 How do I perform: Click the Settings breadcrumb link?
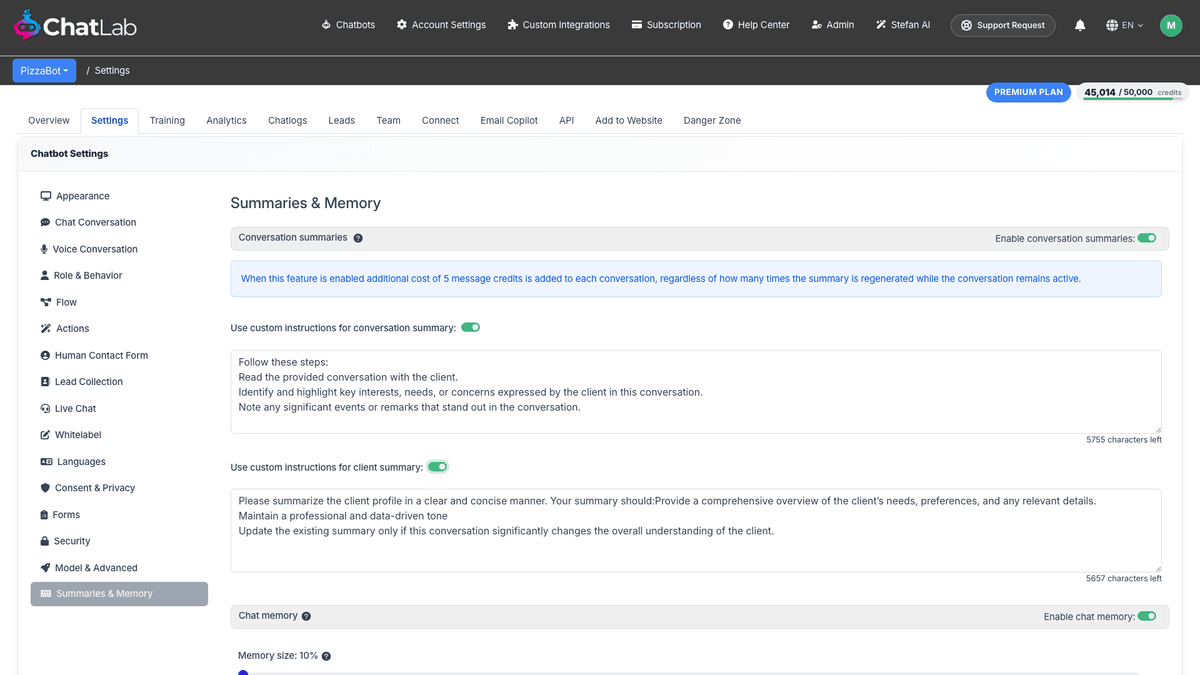(x=112, y=71)
